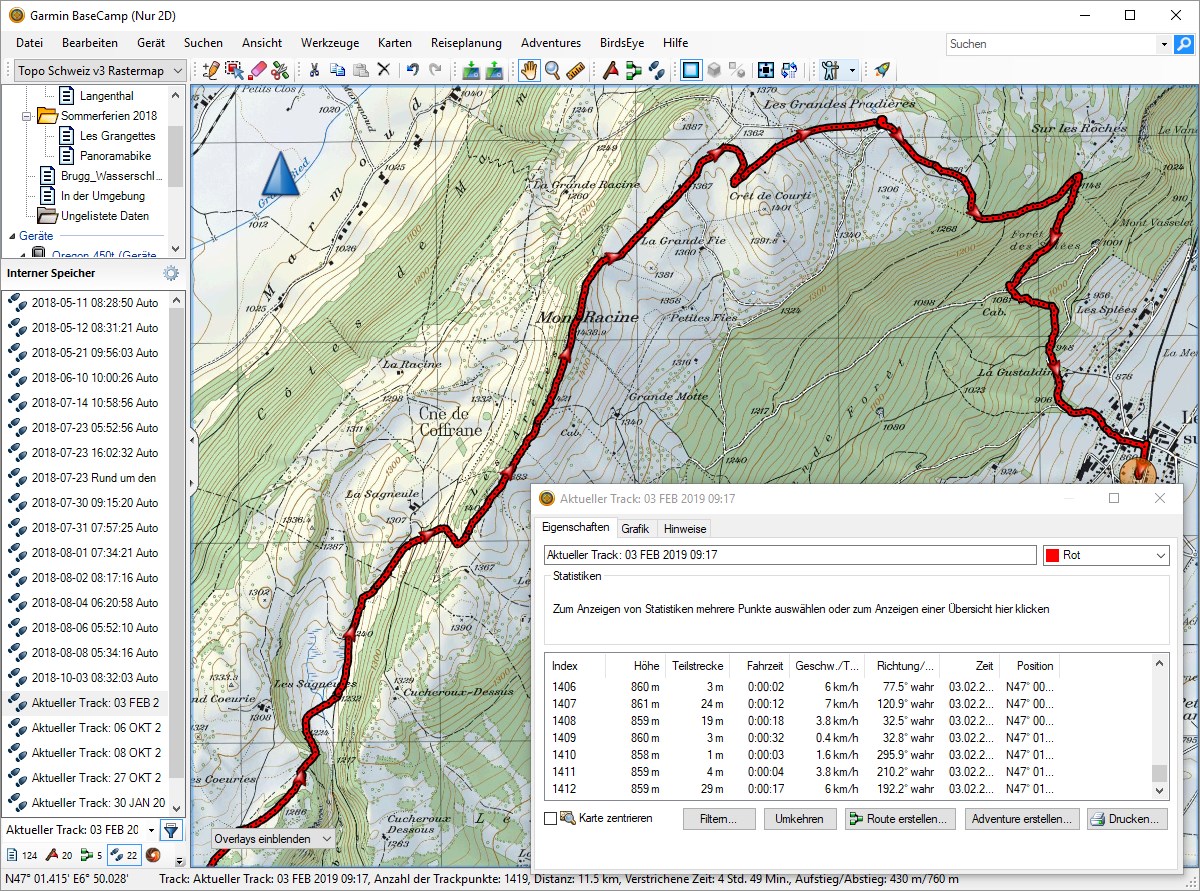Image resolution: width=1200 pixels, height=891 pixels.
Task: Click the red color swatch beside Rot
Action: tap(1052, 555)
